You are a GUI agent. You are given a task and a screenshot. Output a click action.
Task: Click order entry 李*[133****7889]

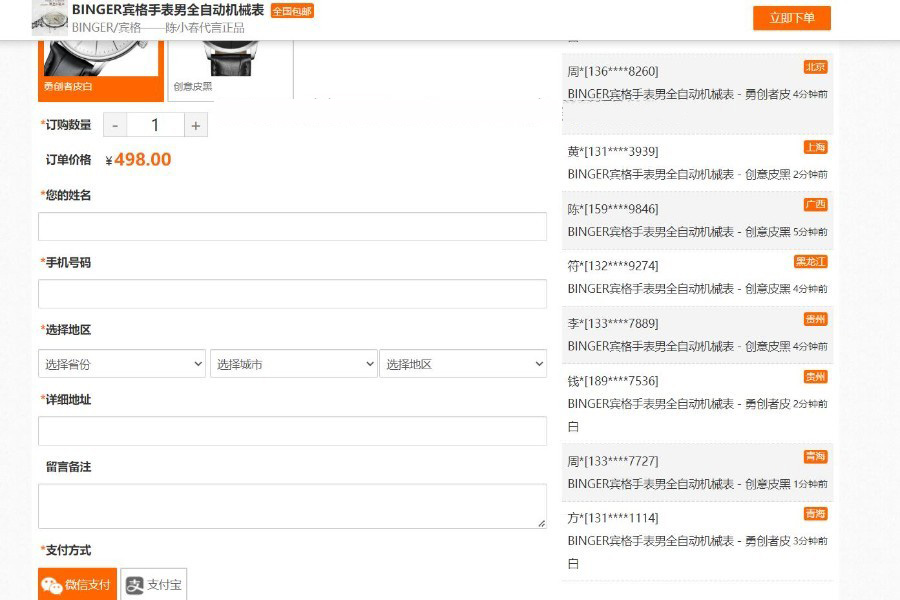(697, 335)
